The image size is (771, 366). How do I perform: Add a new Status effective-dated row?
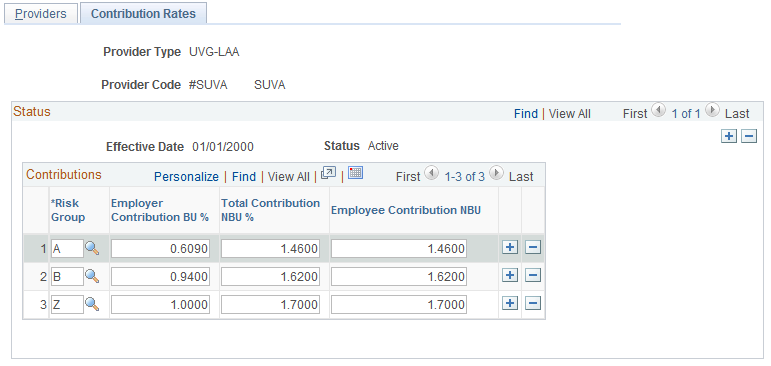(x=729, y=136)
